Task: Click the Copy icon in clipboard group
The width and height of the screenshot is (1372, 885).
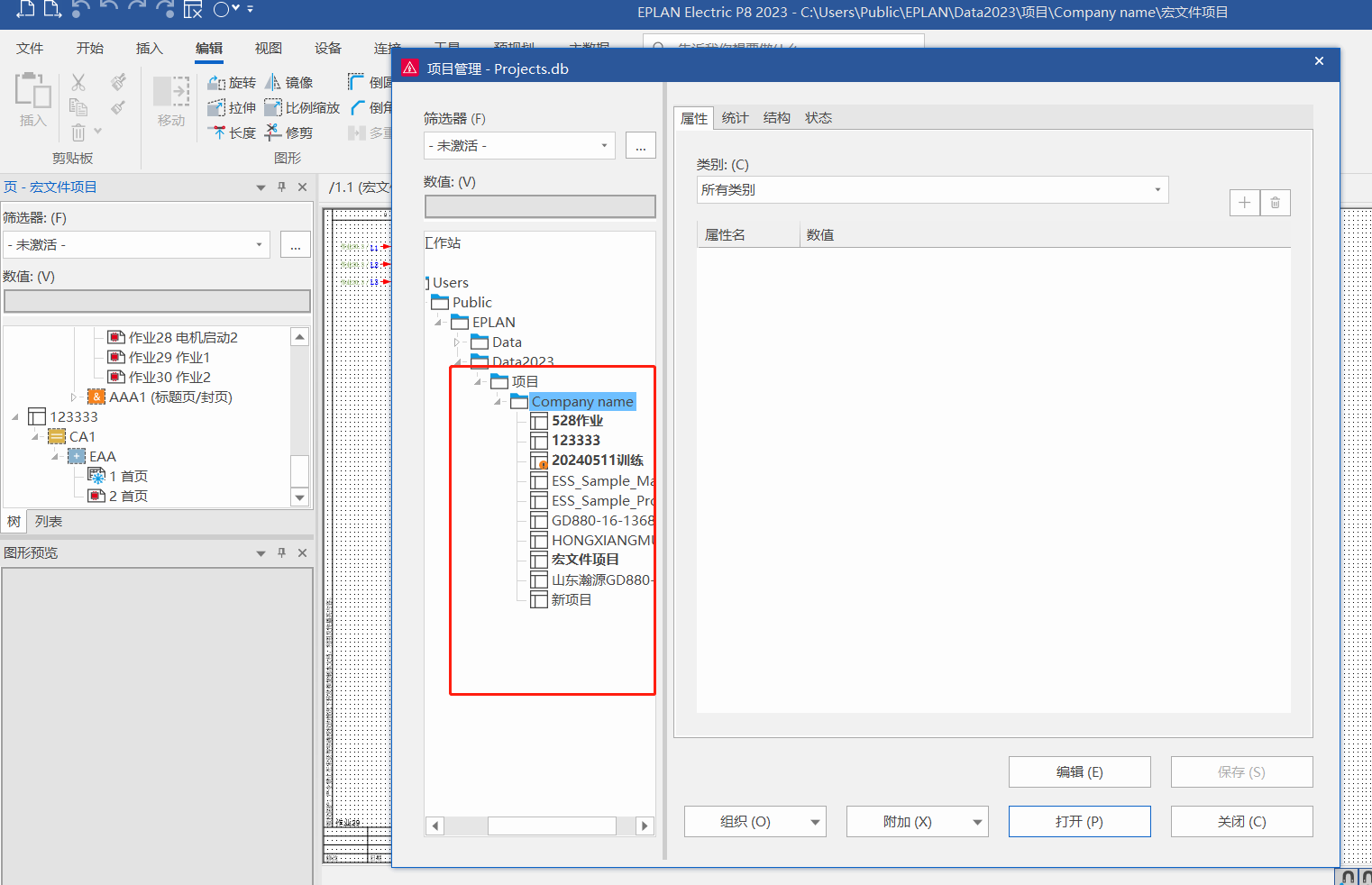Action: tap(78, 107)
